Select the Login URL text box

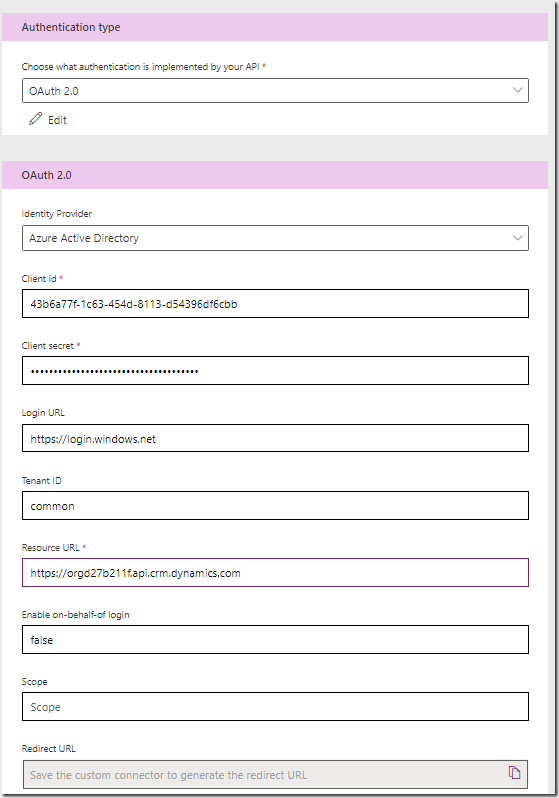coord(275,438)
